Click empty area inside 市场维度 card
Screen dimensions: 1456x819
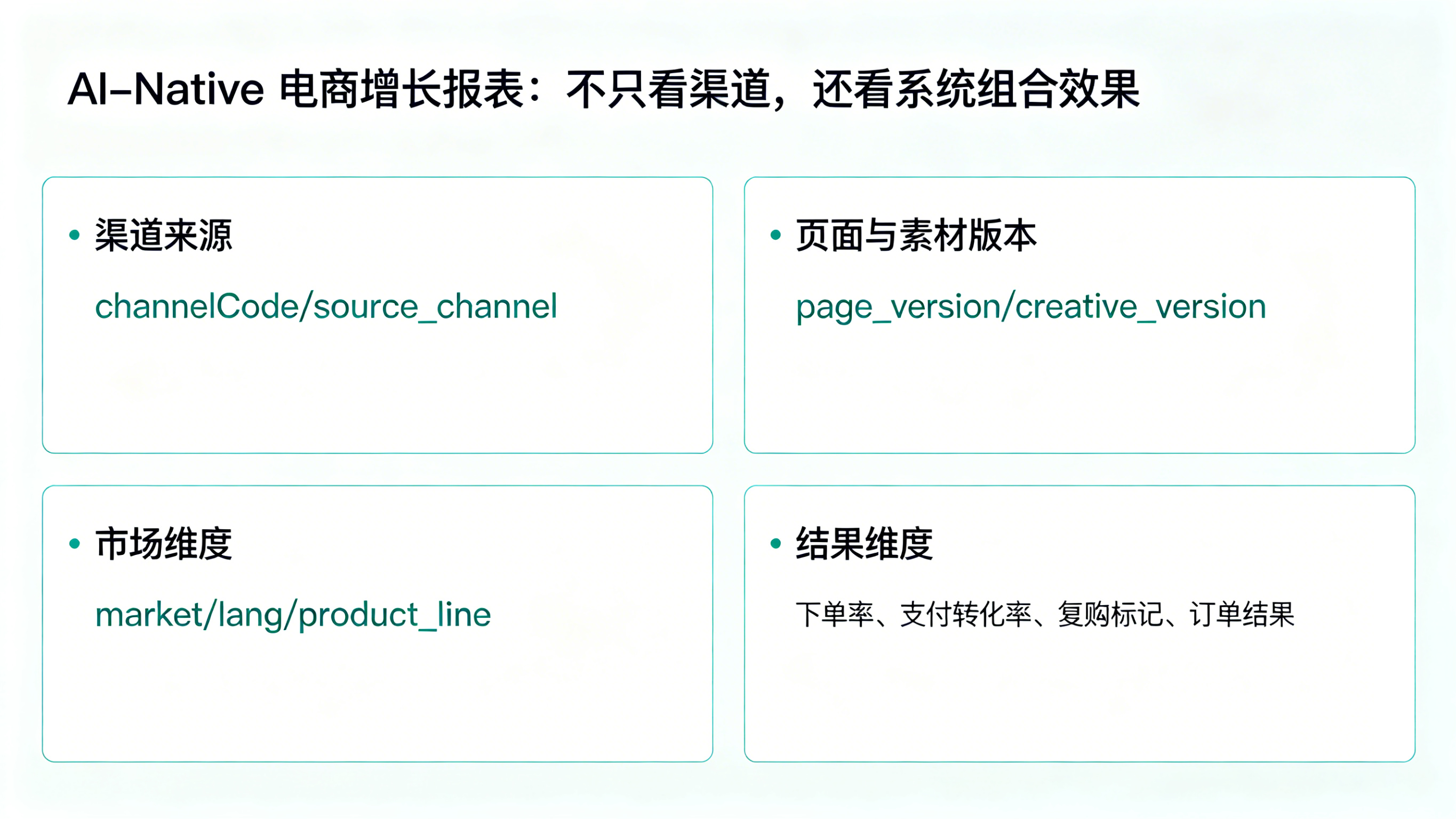click(378, 702)
